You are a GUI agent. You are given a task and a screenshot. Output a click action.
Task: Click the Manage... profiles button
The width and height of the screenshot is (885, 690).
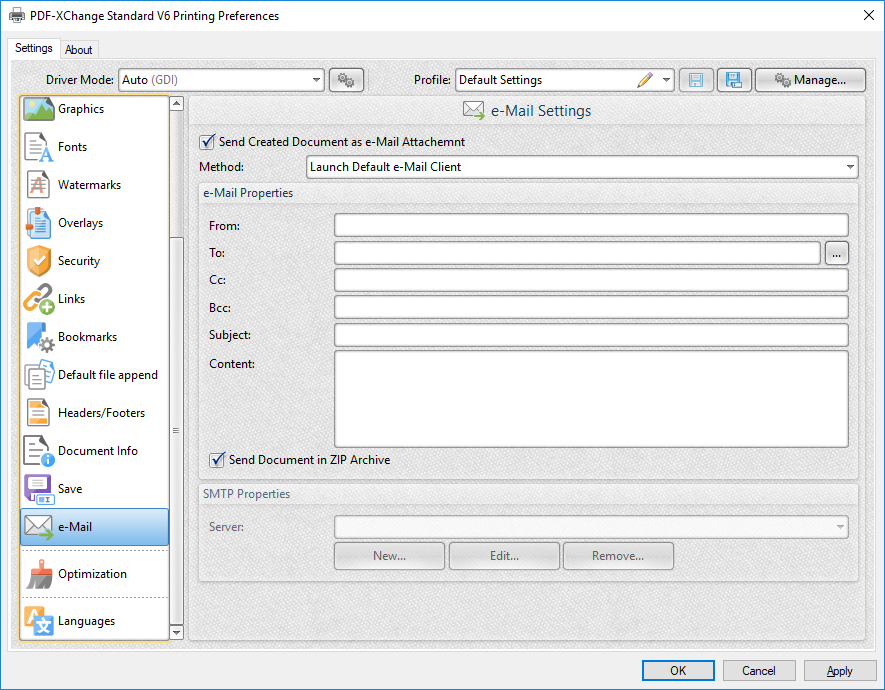click(810, 80)
